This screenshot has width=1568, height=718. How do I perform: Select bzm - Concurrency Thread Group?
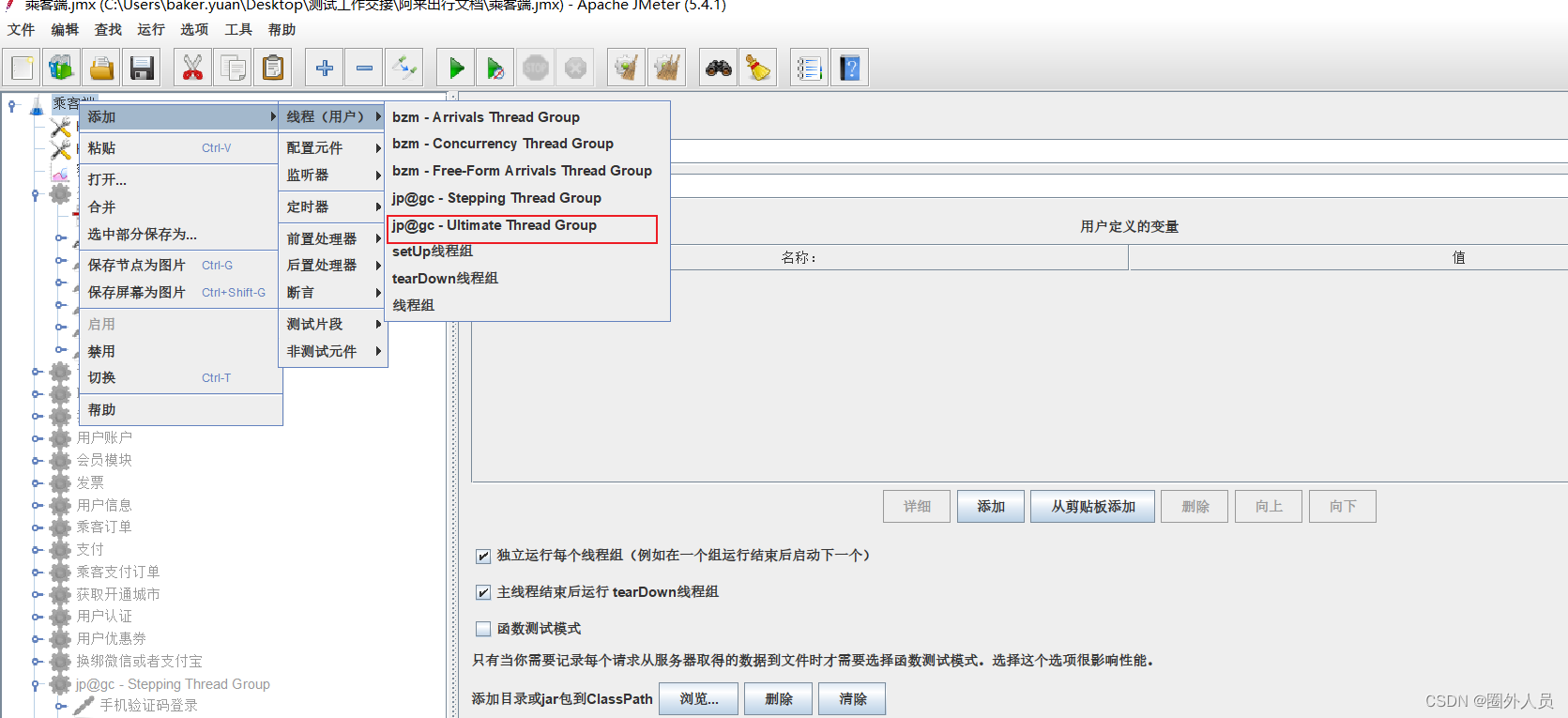pyautogui.click(x=528, y=144)
